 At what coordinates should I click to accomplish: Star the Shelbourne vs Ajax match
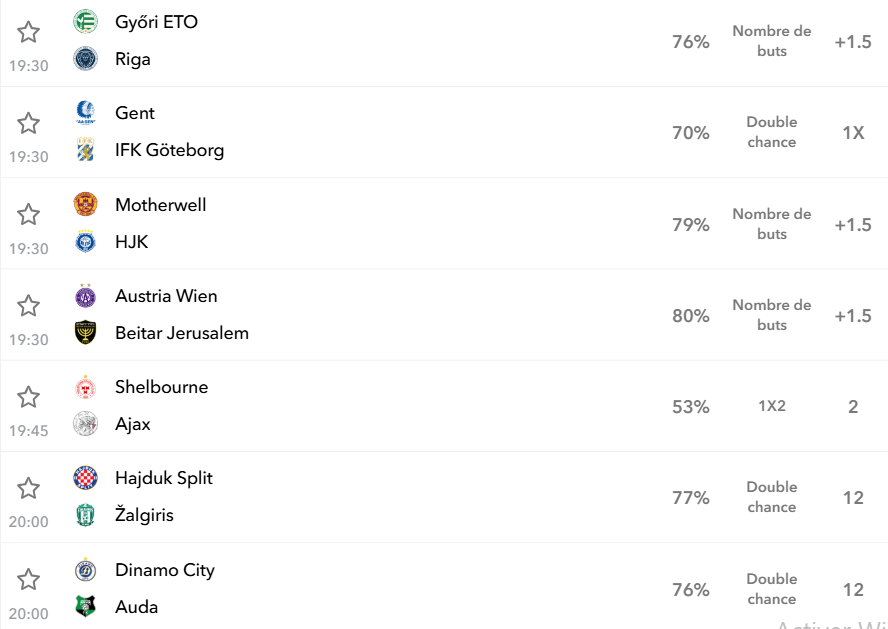click(x=28, y=397)
